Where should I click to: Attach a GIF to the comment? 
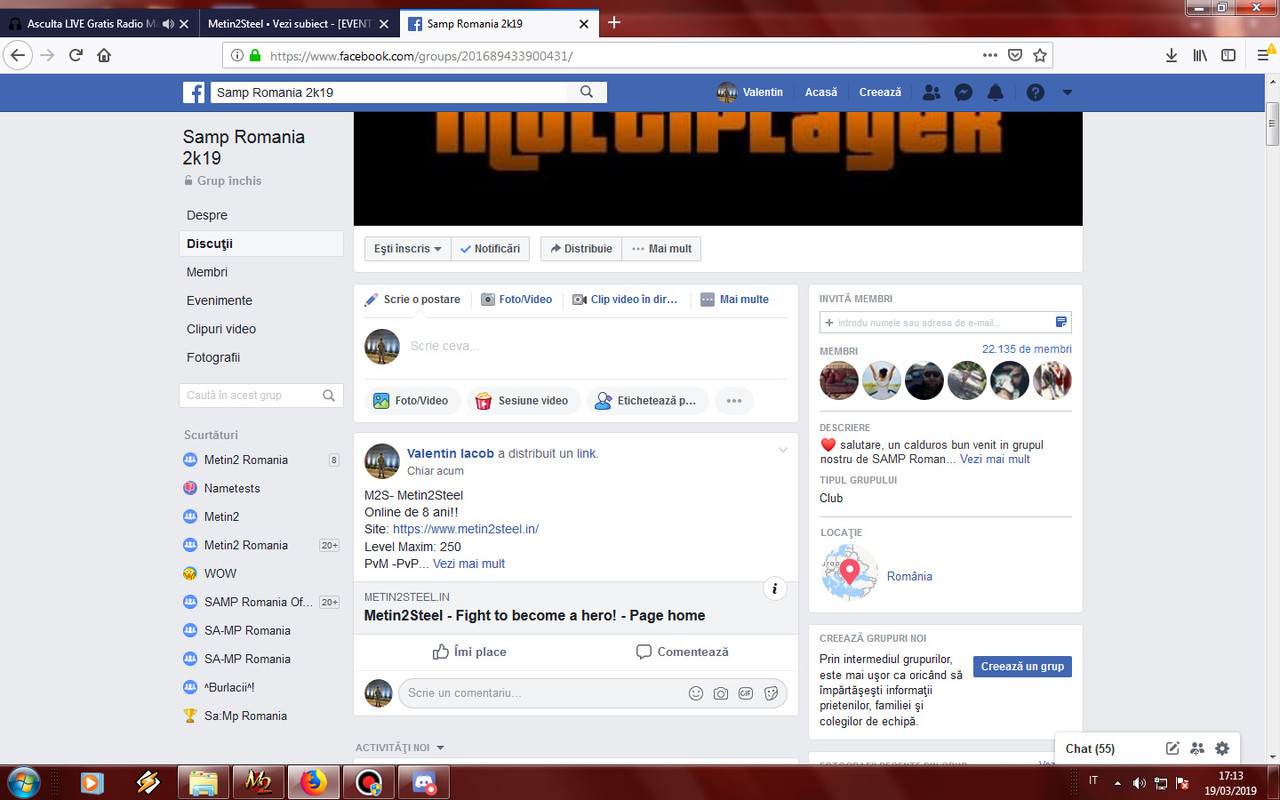746,693
